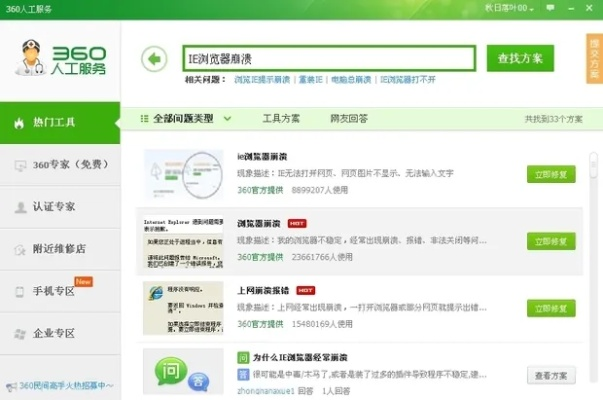Switch to 工具方案 tab
This screenshot has width=603, height=400.
pyautogui.click(x=281, y=118)
